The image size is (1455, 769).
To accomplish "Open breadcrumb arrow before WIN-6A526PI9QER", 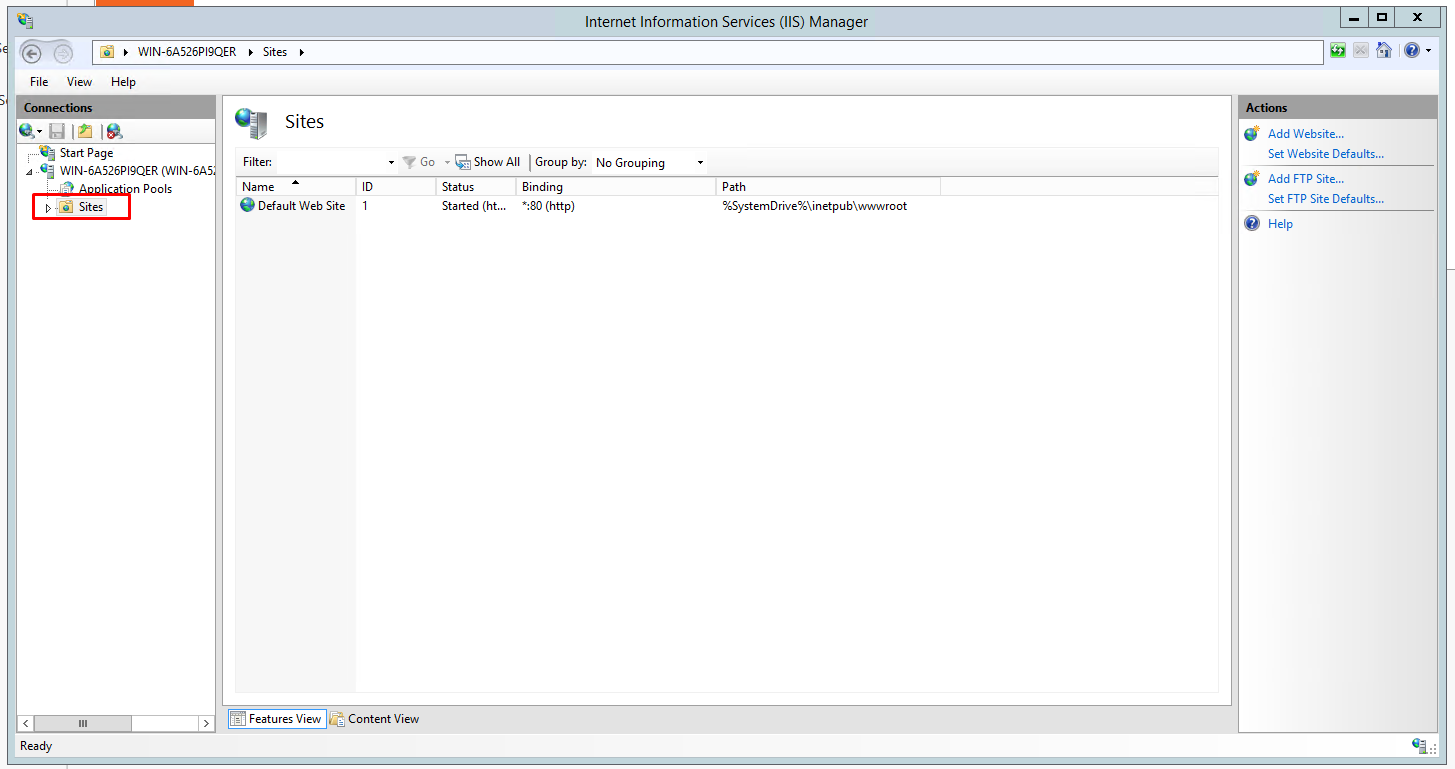I will 126,52.
